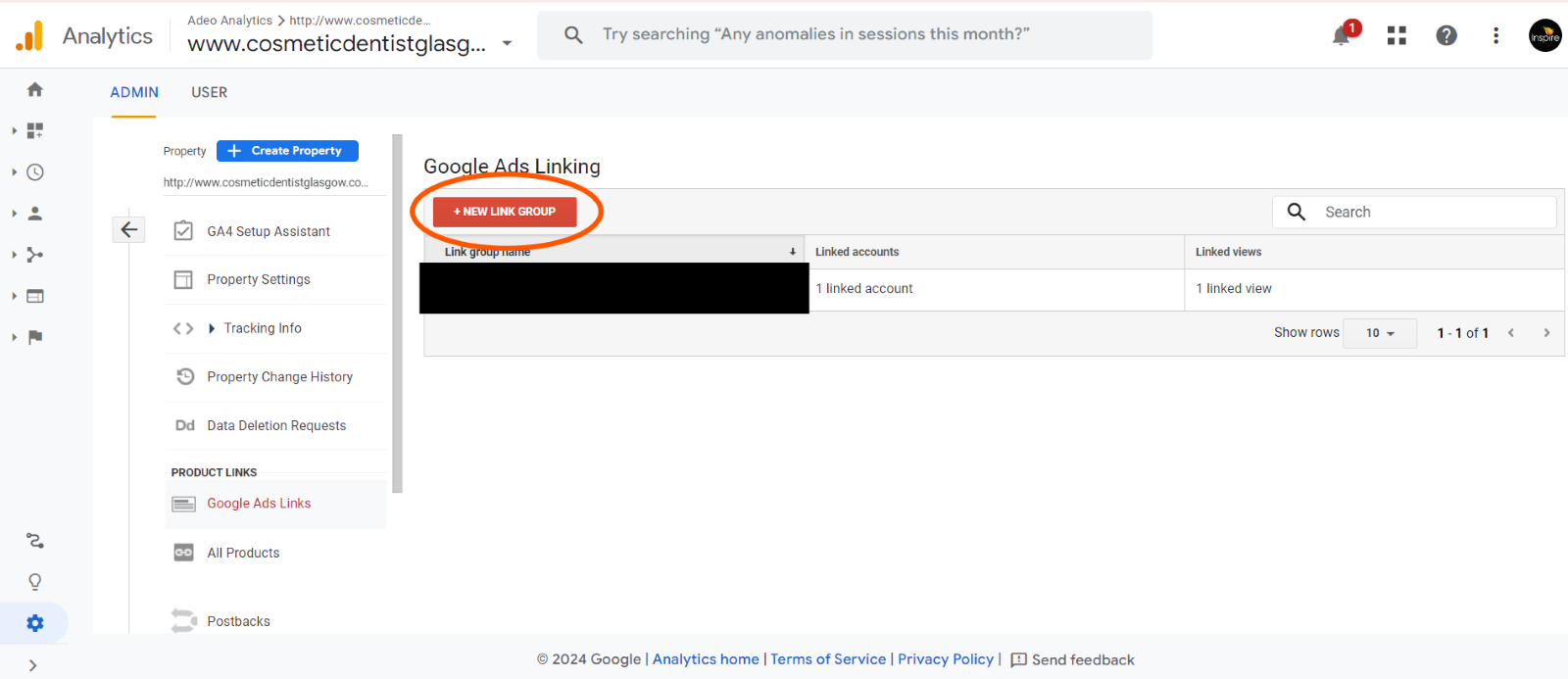This screenshot has width=1568, height=679.
Task: Sort by the Link group name column arrow
Action: pos(793,252)
